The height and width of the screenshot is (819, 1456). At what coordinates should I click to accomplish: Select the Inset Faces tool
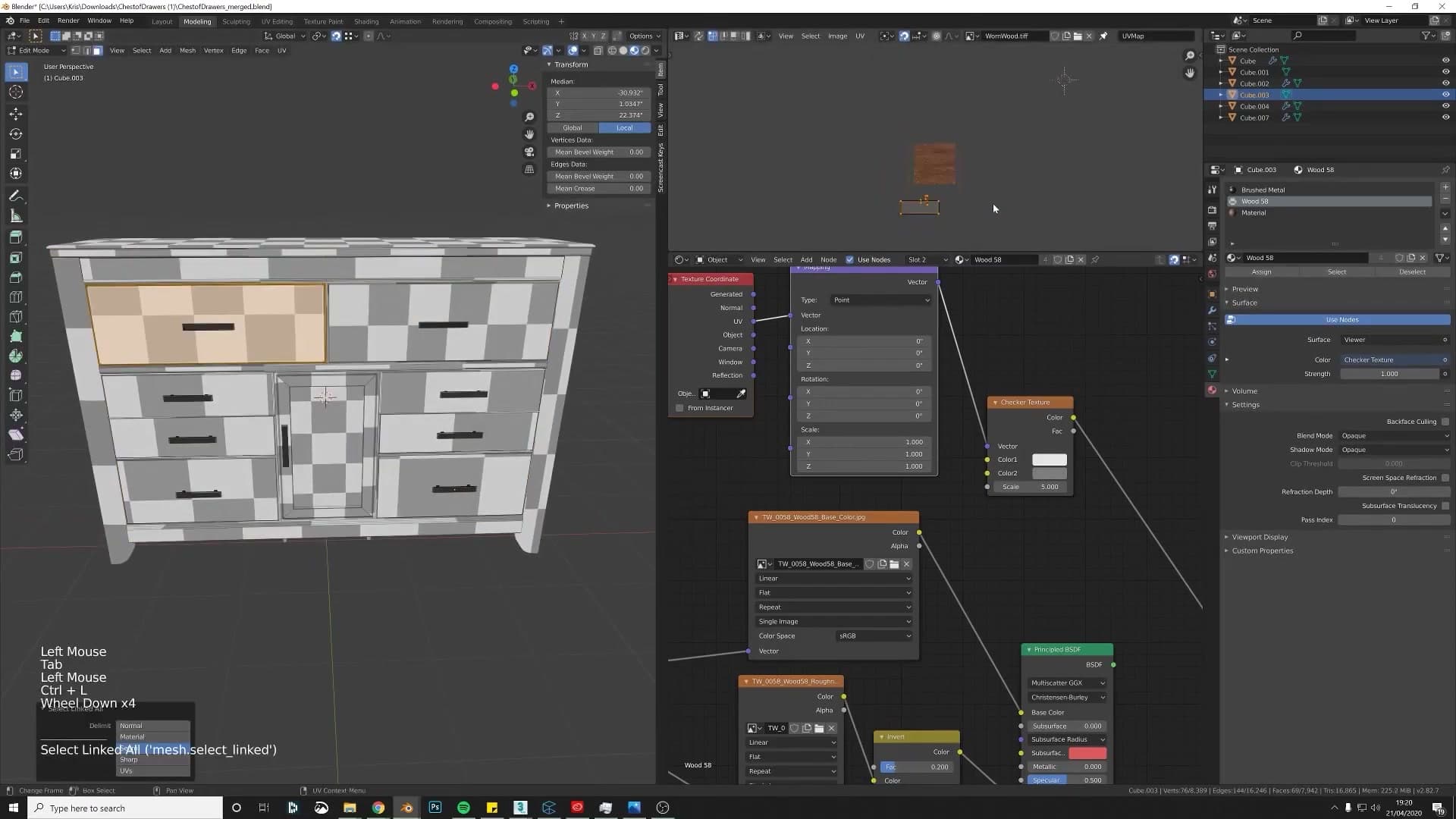coord(16,258)
